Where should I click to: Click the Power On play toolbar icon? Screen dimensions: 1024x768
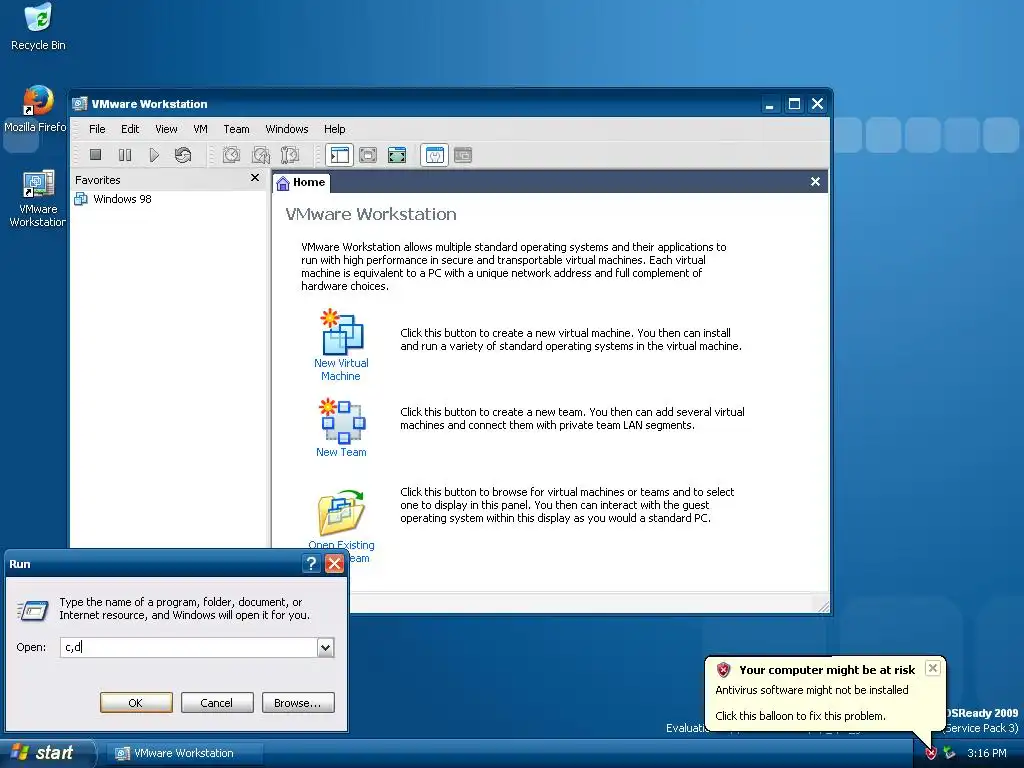(154, 155)
